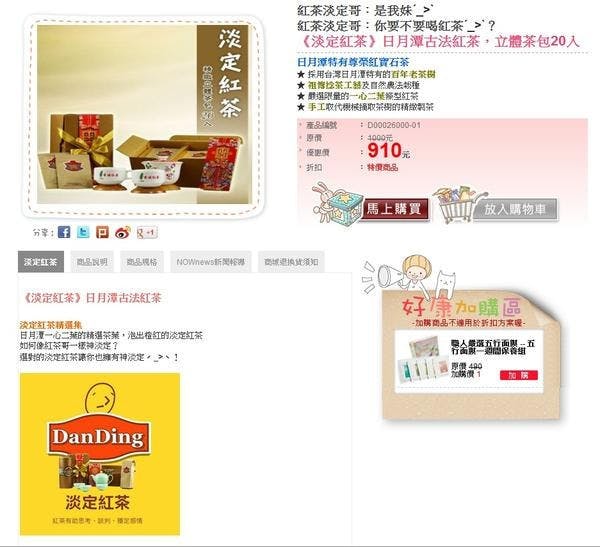Select the 淡定紅茶 tab
Viewport: 600px width, 547px height.
pyautogui.click(x=41, y=262)
